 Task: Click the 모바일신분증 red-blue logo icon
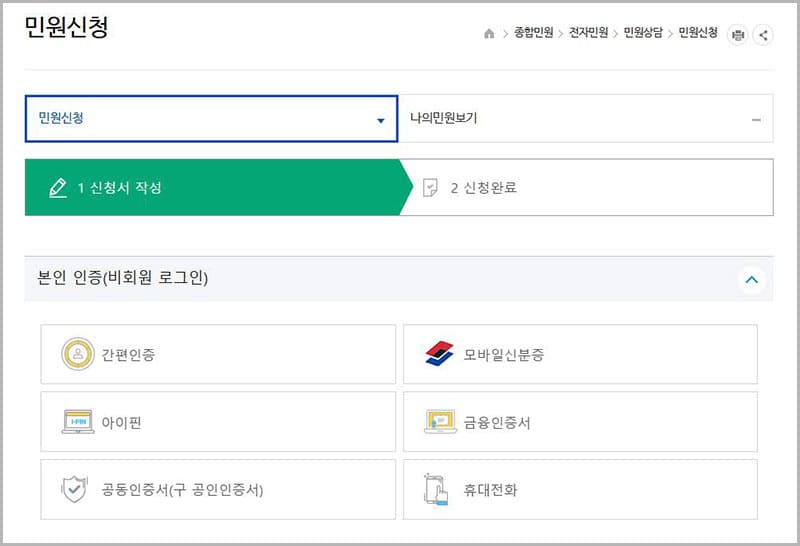point(439,354)
